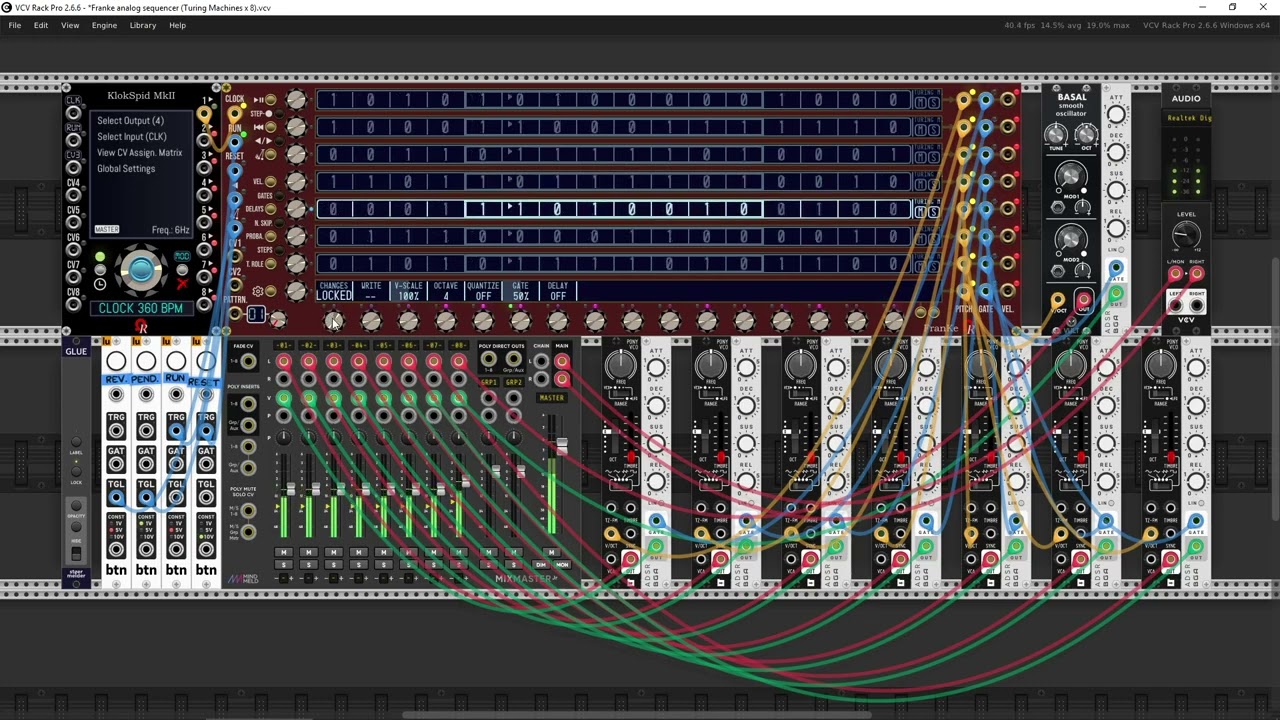Click the Franke STEP button
The image size is (1280, 720).
[x=280, y=114]
